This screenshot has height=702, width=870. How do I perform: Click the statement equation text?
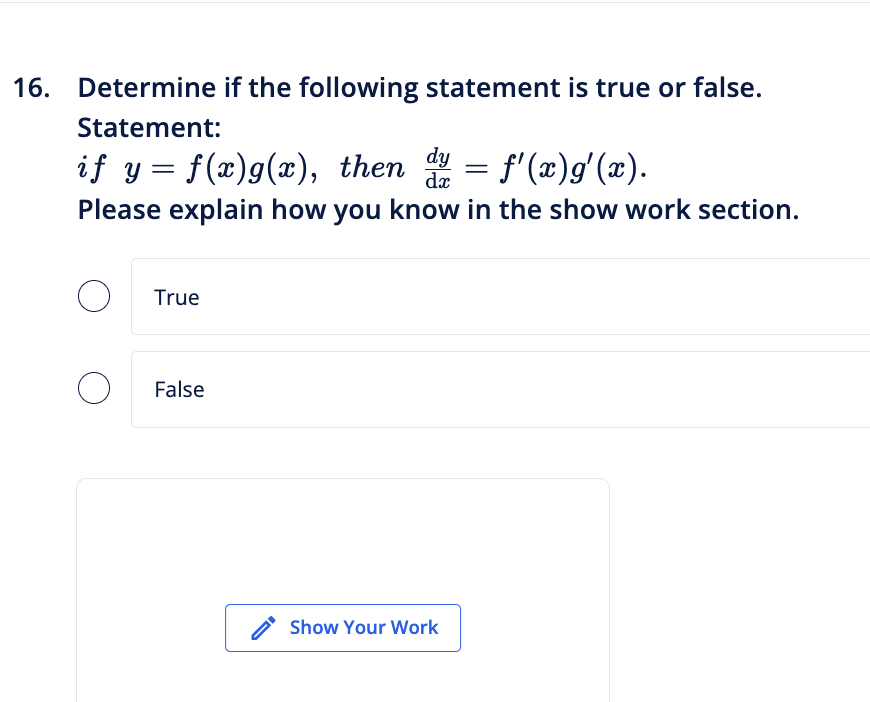coord(360,165)
